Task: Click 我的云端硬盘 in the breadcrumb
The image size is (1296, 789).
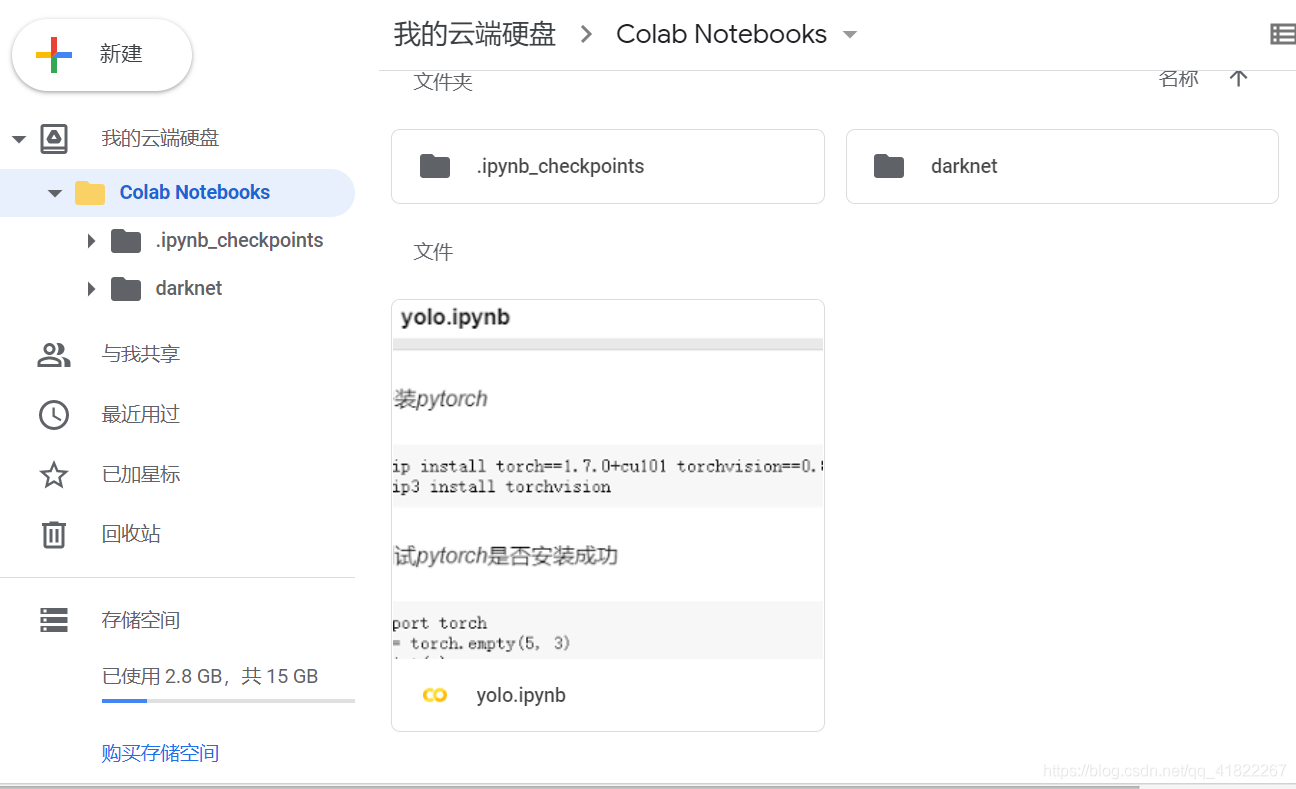Action: (475, 34)
